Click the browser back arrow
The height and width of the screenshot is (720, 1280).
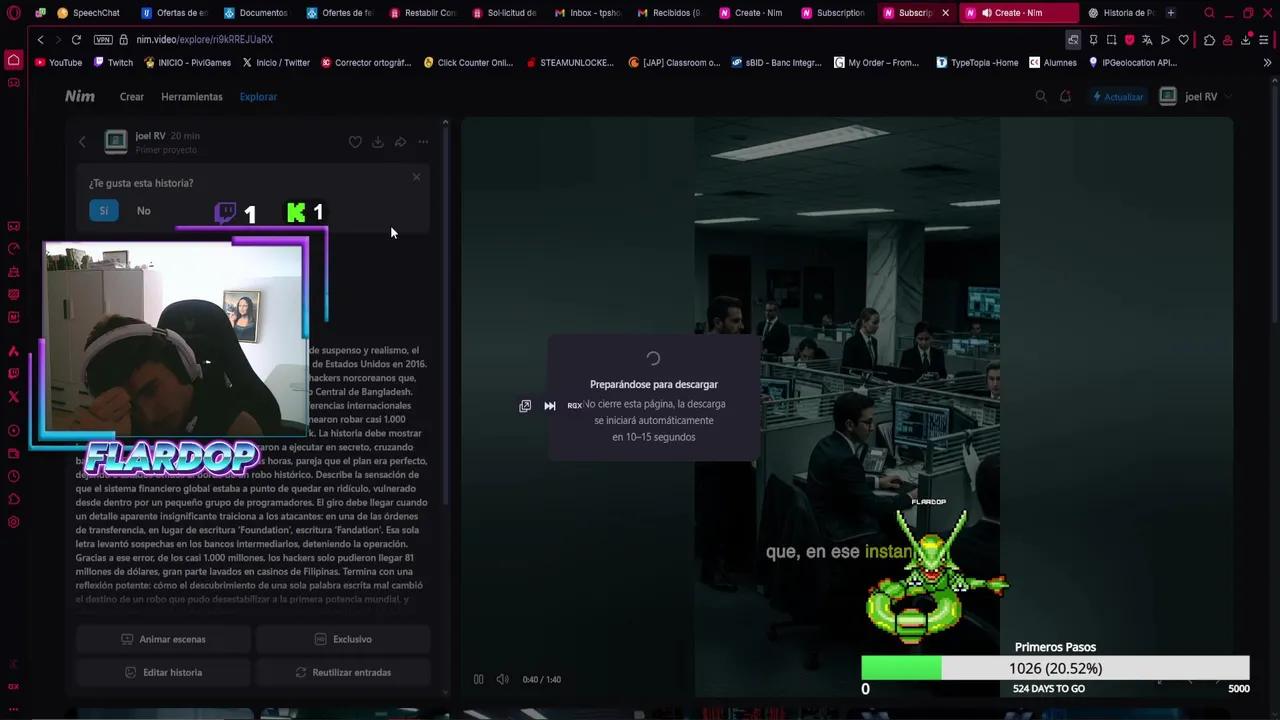(x=40, y=39)
